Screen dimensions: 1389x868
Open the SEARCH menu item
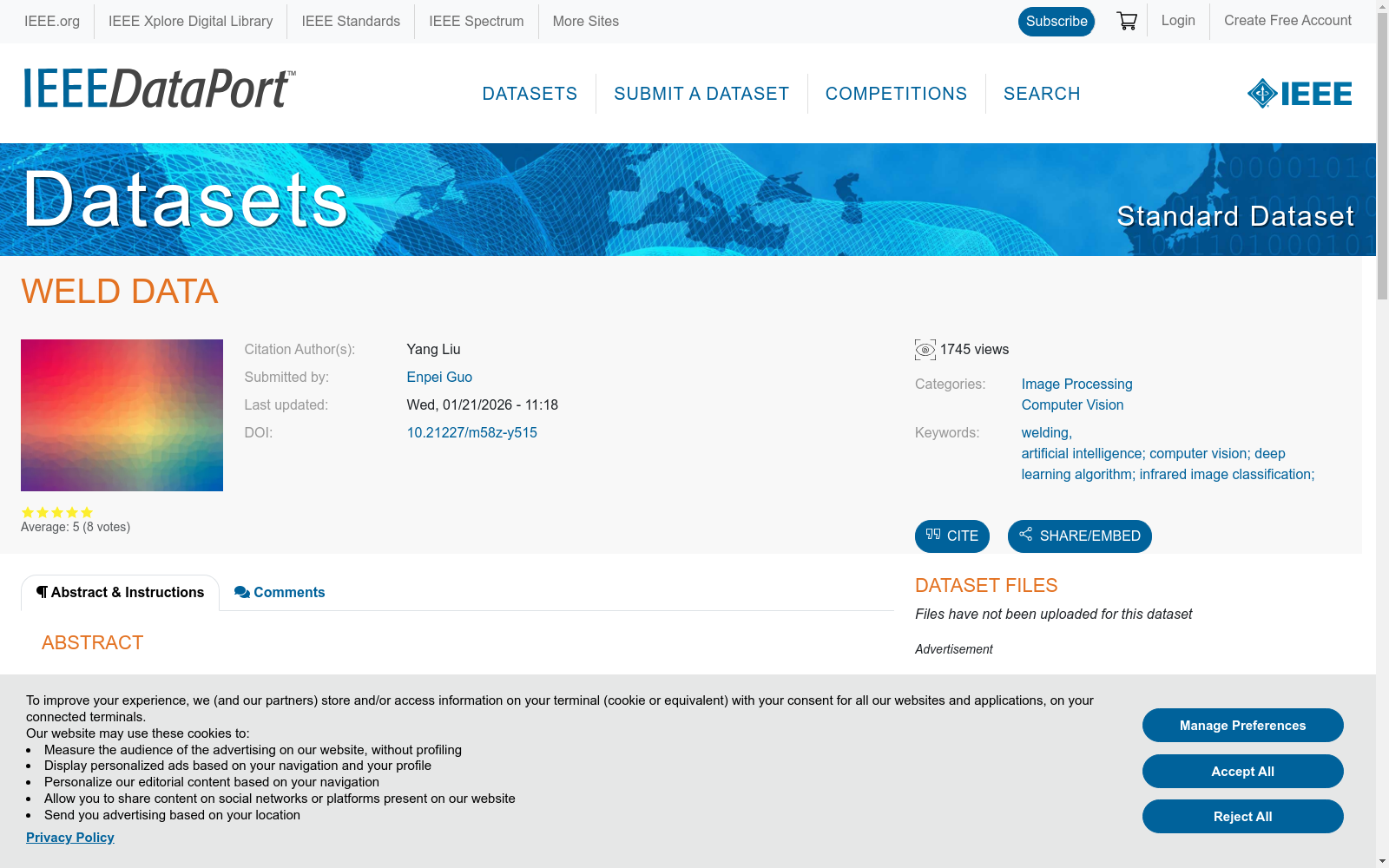tap(1042, 94)
